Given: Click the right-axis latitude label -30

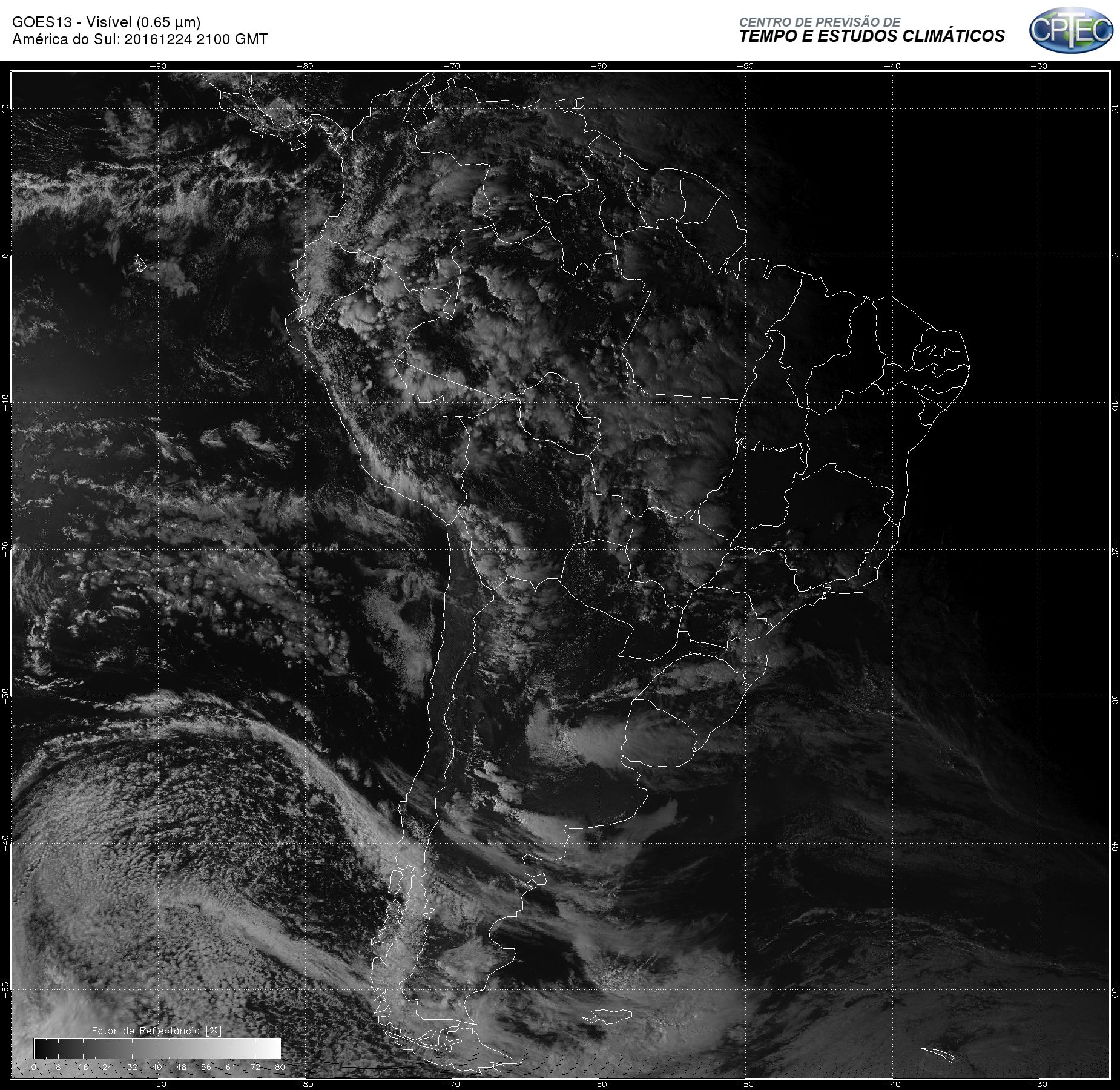Looking at the screenshot, I should tap(1115, 696).
